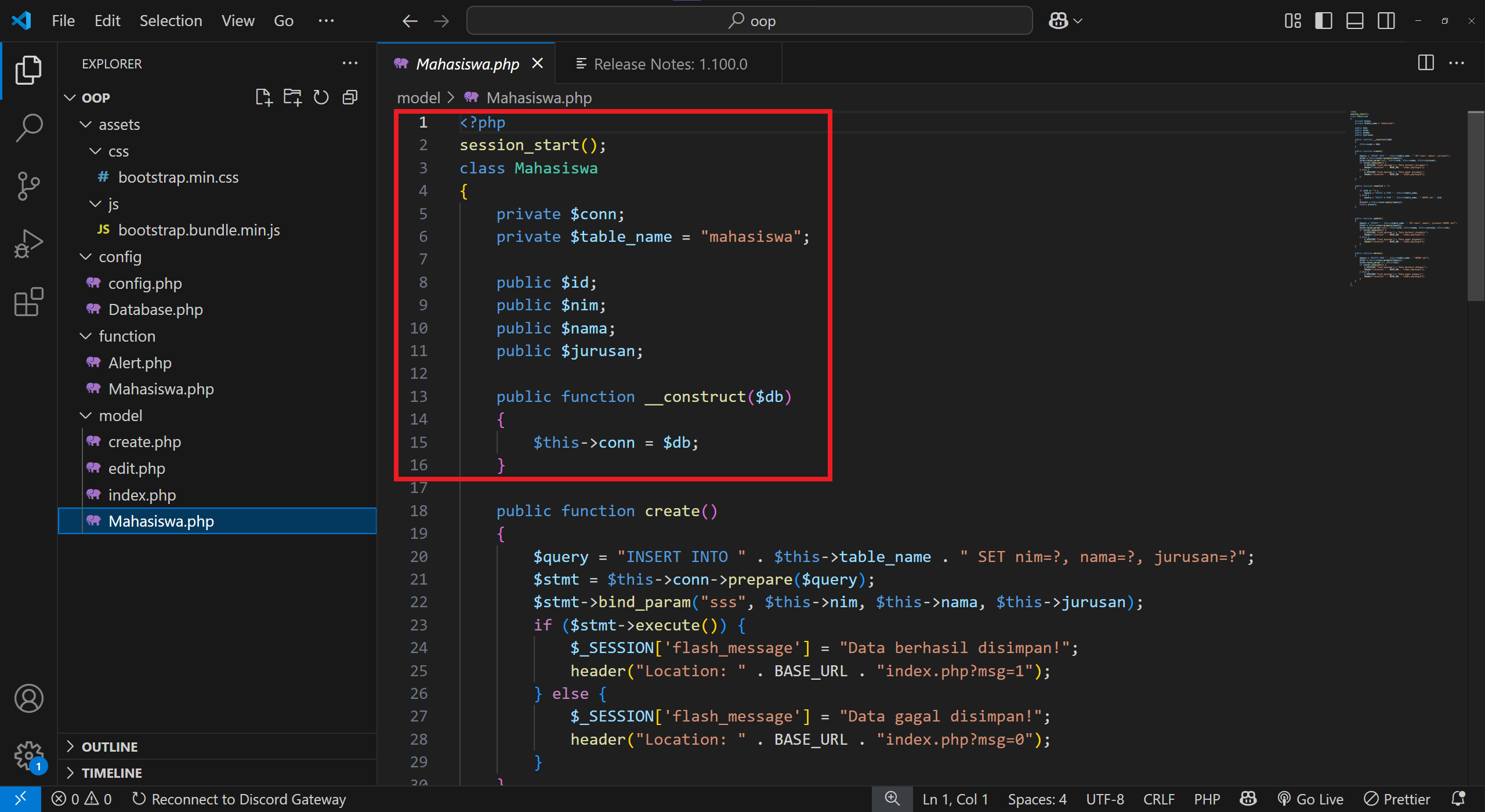This screenshot has width=1485, height=812.
Task: Open the Accounts icon in Activity Bar
Action: pos(27,698)
